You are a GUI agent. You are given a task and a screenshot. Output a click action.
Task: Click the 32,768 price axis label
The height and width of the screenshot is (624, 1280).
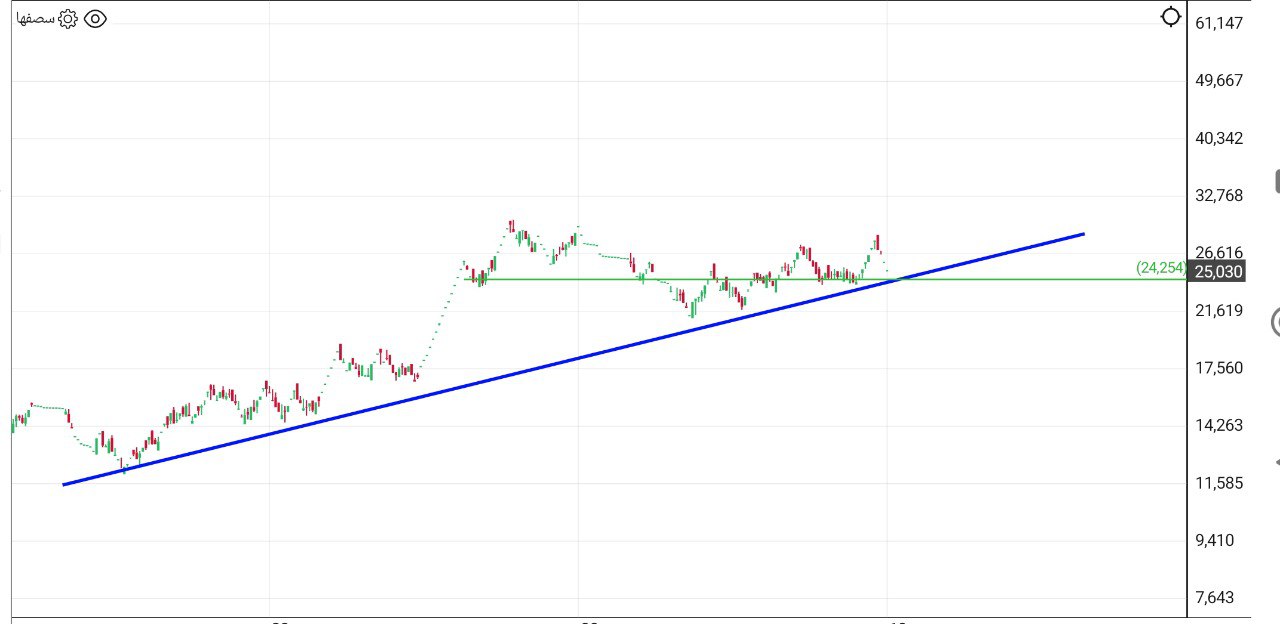1219,195
